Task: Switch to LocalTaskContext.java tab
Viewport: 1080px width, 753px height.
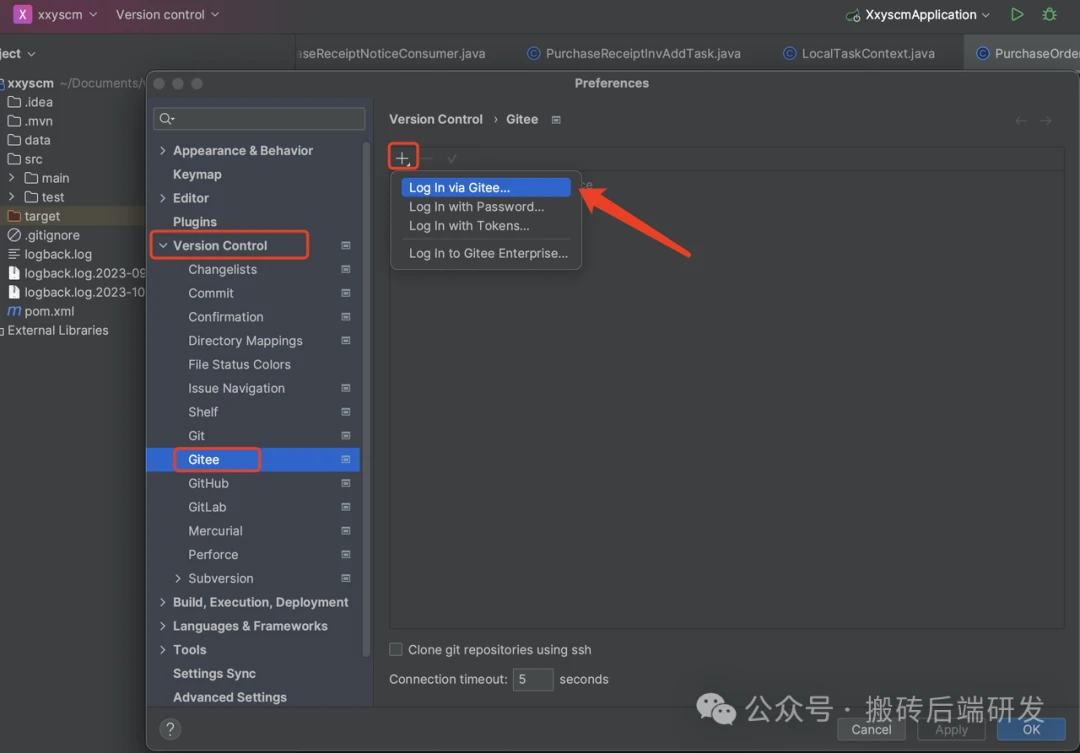Action: coord(859,53)
